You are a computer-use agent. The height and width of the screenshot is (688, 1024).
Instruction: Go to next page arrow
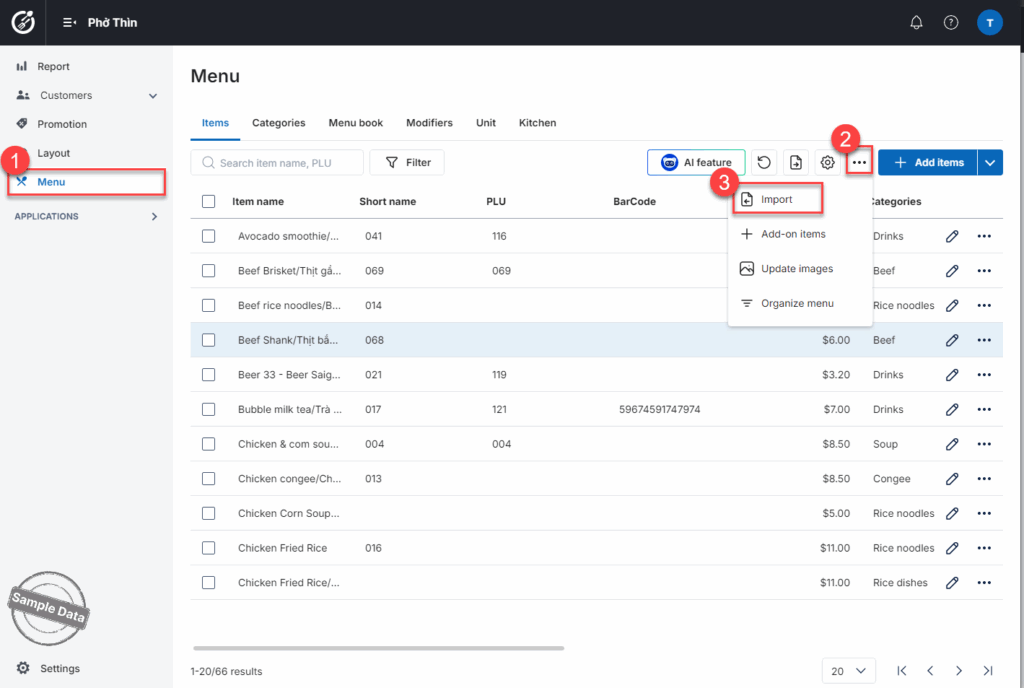pyautogui.click(x=958, y=671)
